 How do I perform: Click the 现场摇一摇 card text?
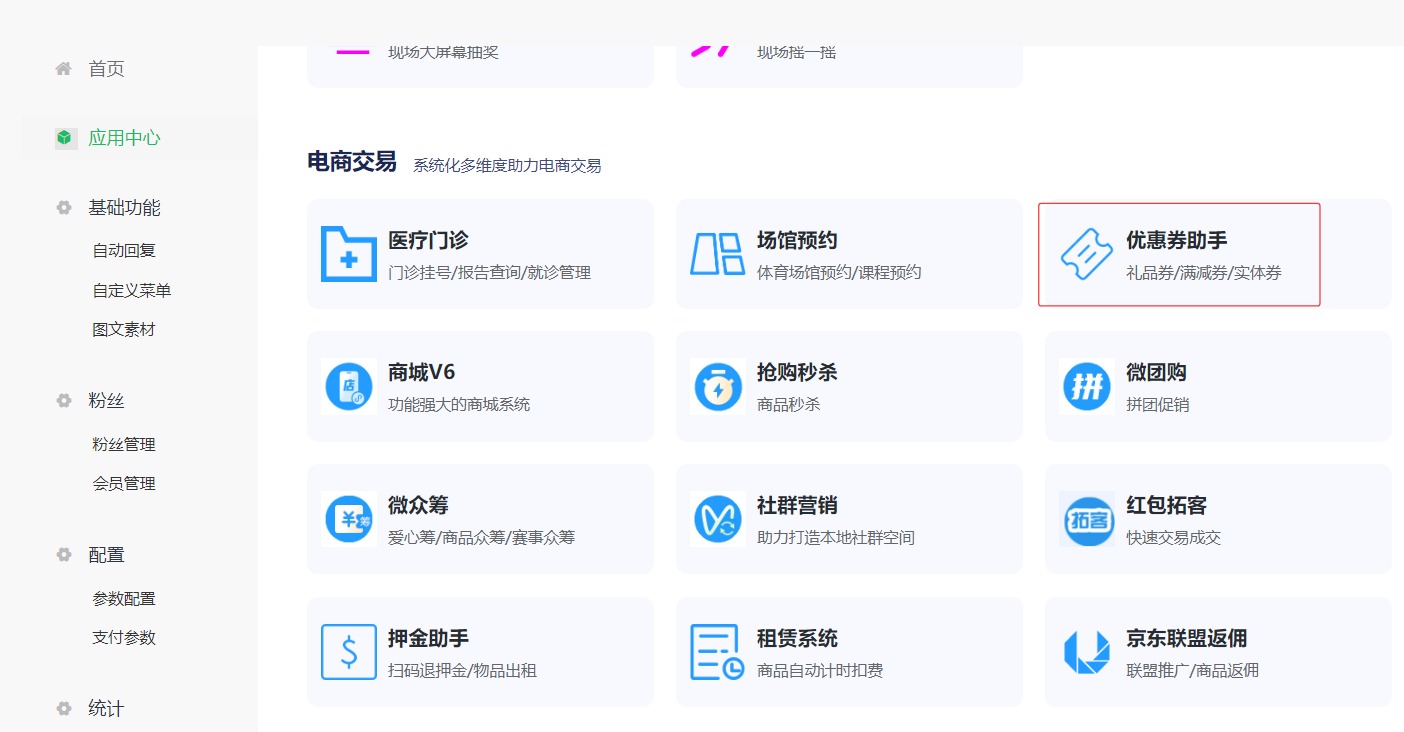[x=796, y=52]
